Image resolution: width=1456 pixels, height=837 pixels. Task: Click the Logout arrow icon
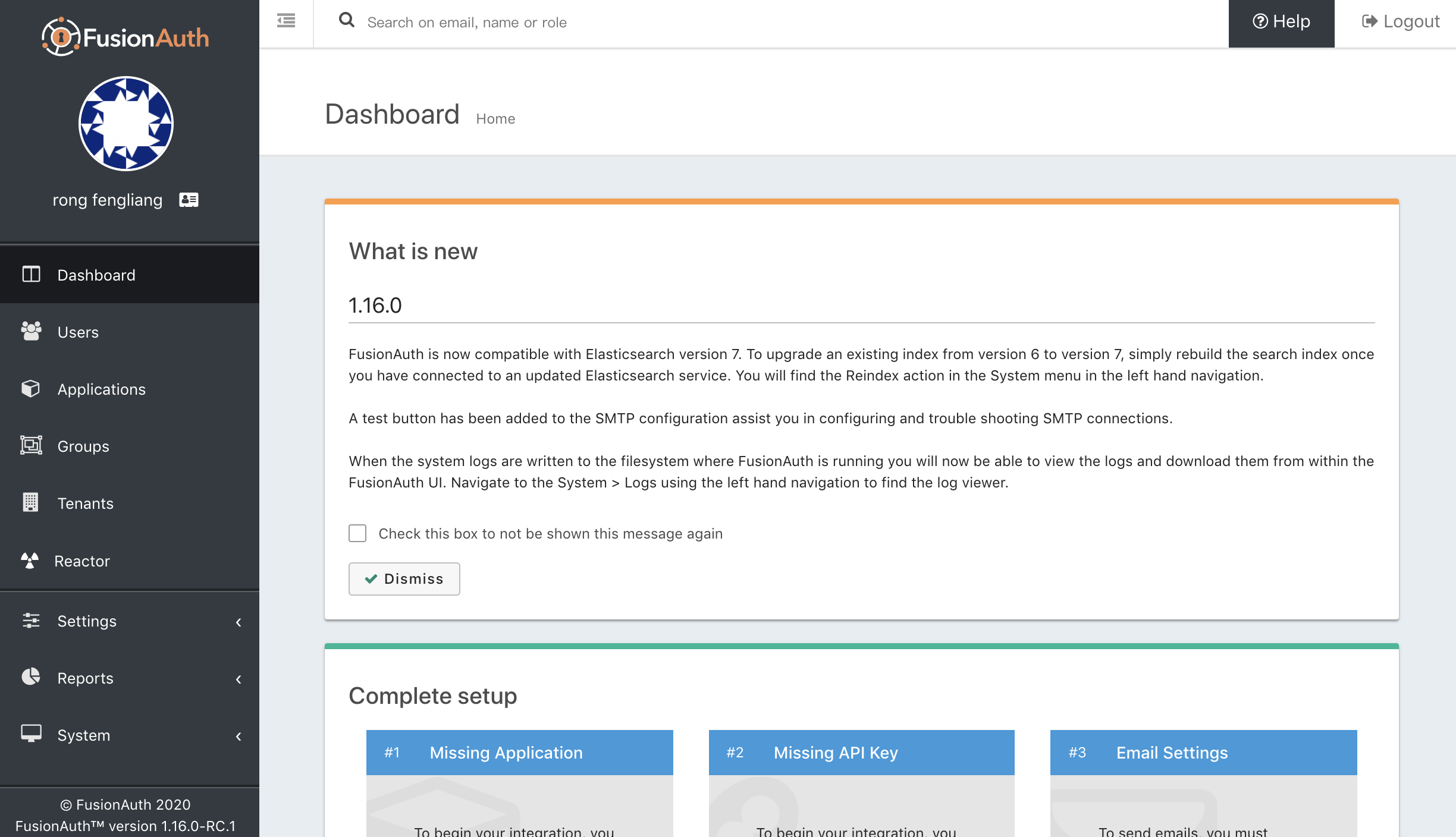(1370, 21)
